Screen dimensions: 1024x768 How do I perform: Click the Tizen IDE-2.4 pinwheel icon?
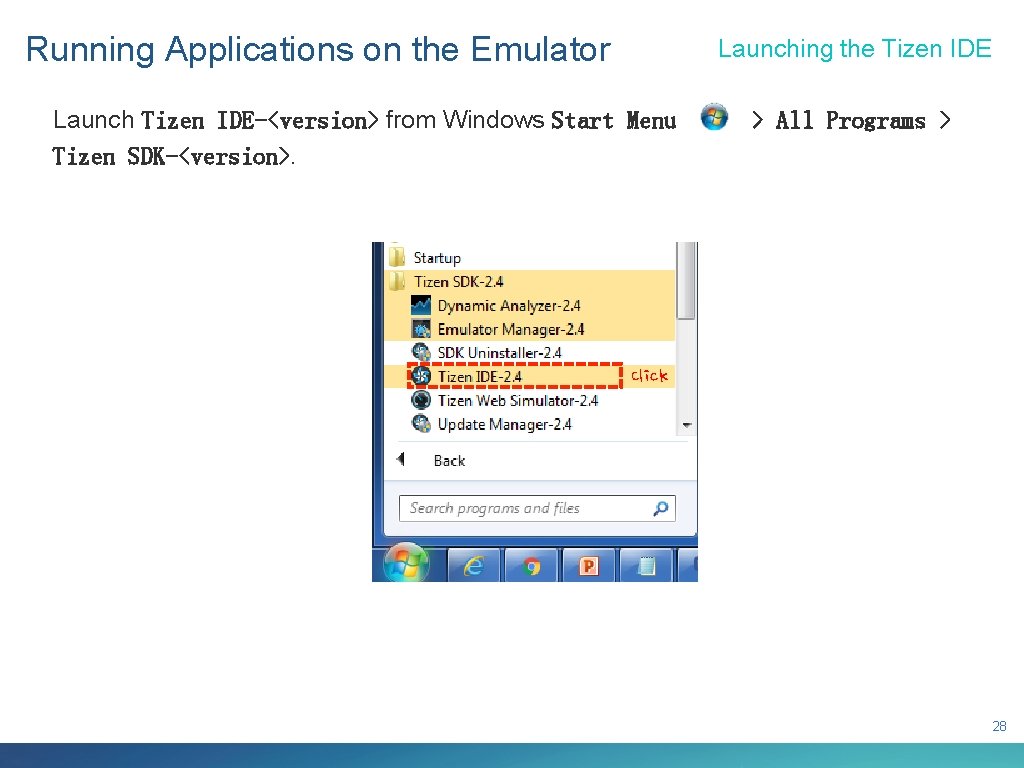tap(421, 376)
